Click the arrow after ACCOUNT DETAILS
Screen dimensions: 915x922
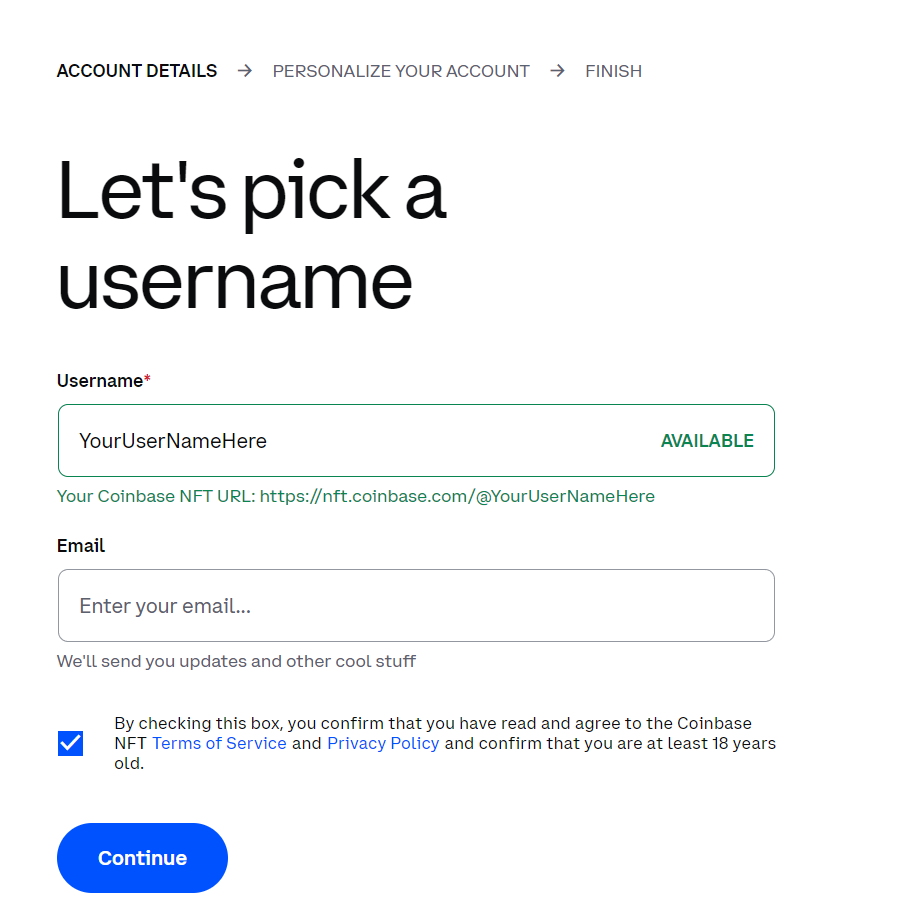245,71
